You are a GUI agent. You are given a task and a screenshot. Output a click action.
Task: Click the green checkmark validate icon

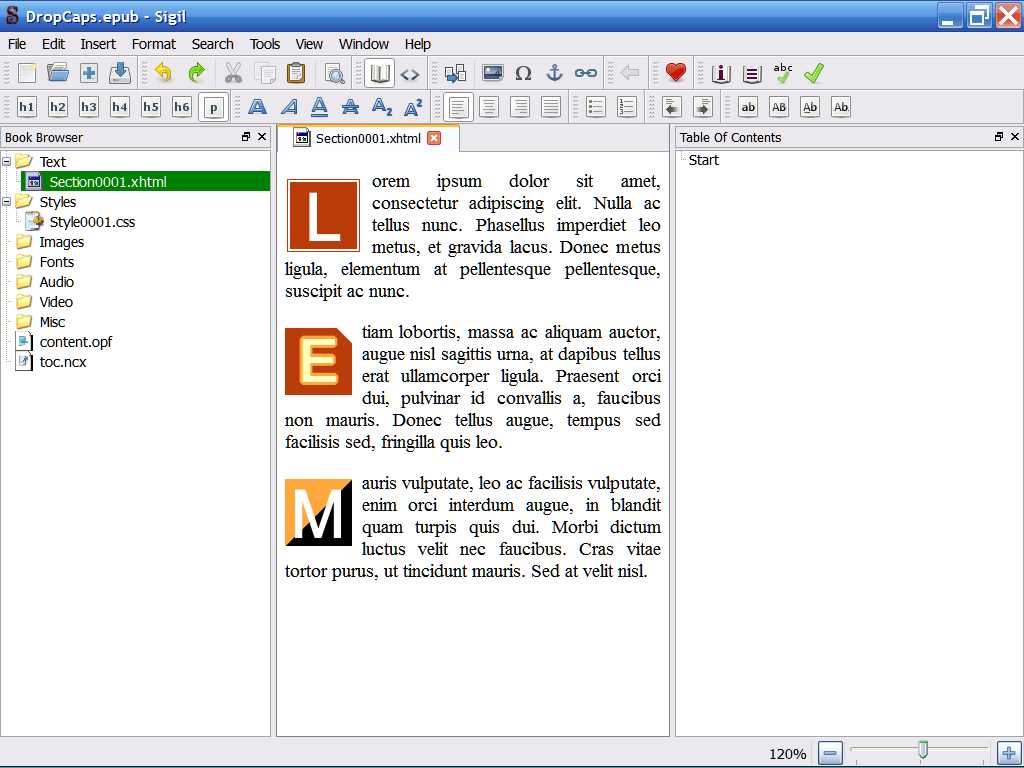tap(814, 73)
